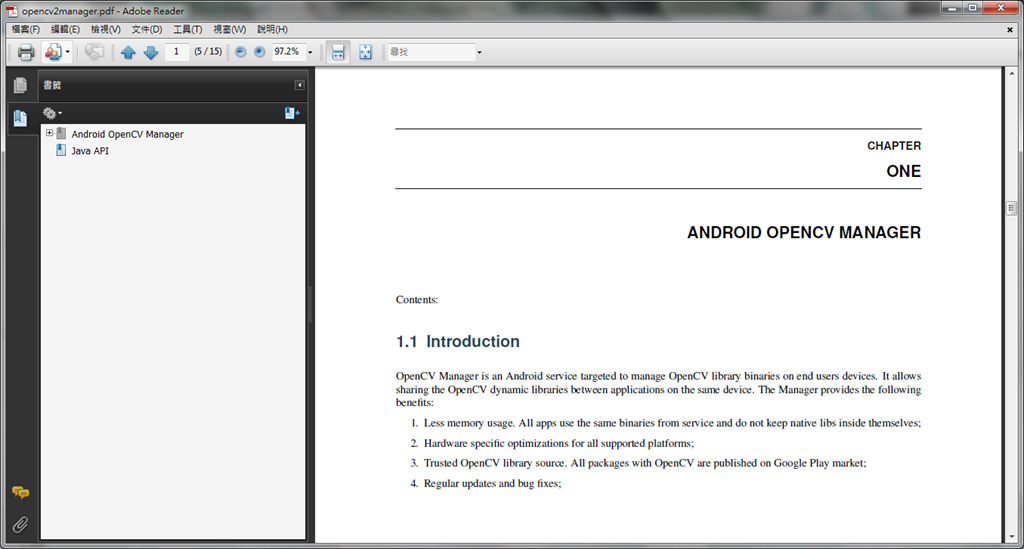This screenshot has height=549, width=1024.
Task: Open the 檔案(F) File menu
Action: (x=25, y=29)
